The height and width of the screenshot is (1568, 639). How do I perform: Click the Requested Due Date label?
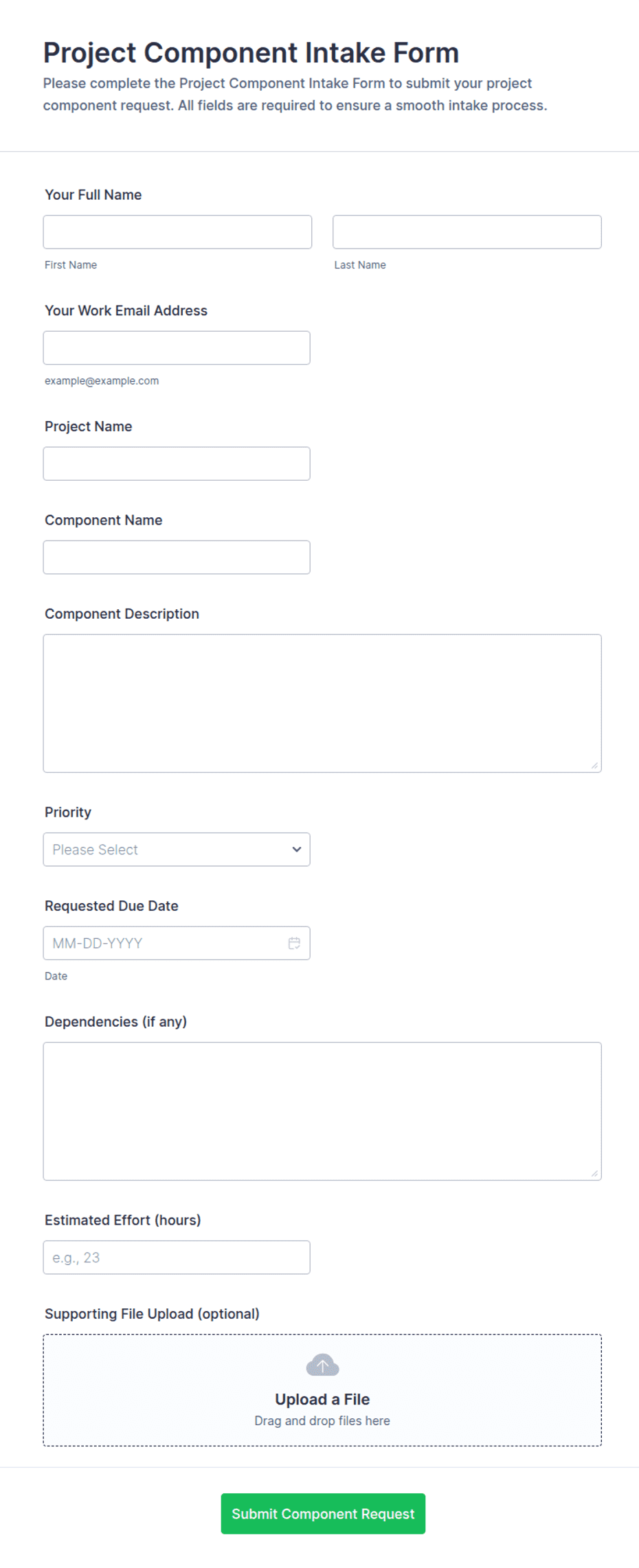pos(111,906)
